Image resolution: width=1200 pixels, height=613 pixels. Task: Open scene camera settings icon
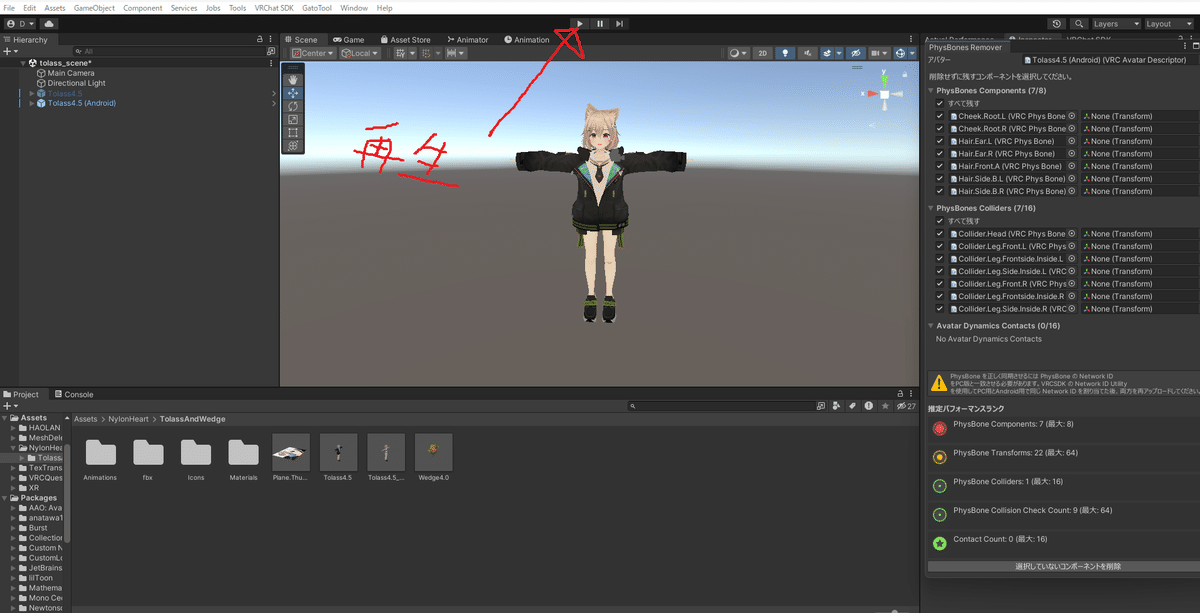tap(879, 53)
